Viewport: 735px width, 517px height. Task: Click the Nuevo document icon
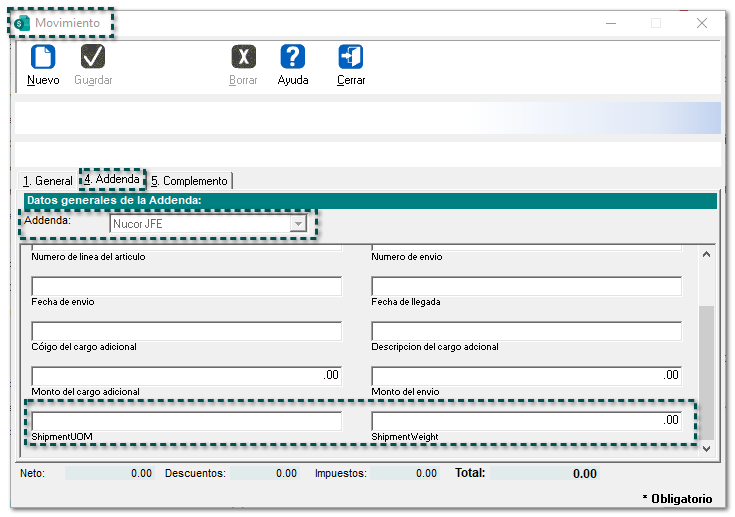click(43, 57)
